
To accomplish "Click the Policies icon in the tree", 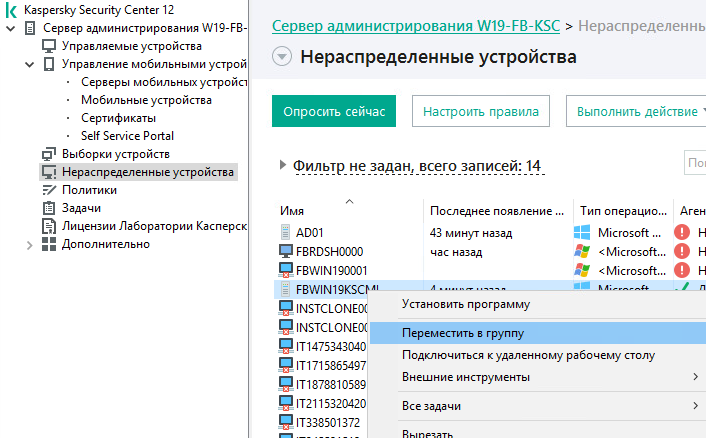I will pos(49,190).
